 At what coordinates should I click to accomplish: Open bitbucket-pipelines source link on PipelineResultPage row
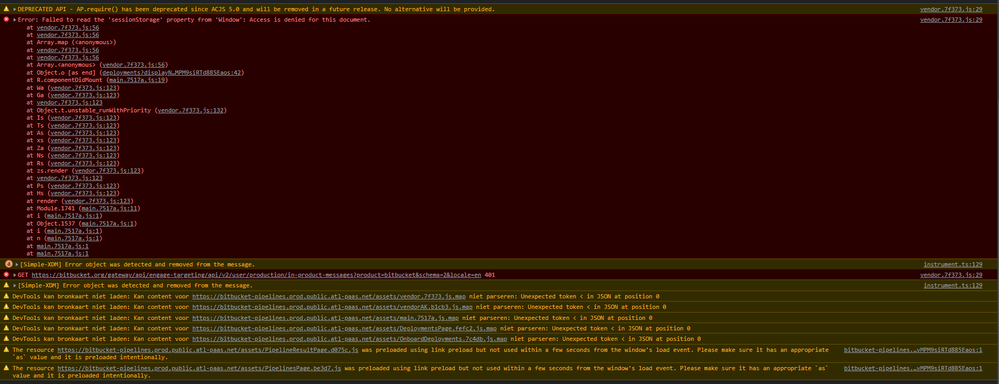[x=913, y=350]
